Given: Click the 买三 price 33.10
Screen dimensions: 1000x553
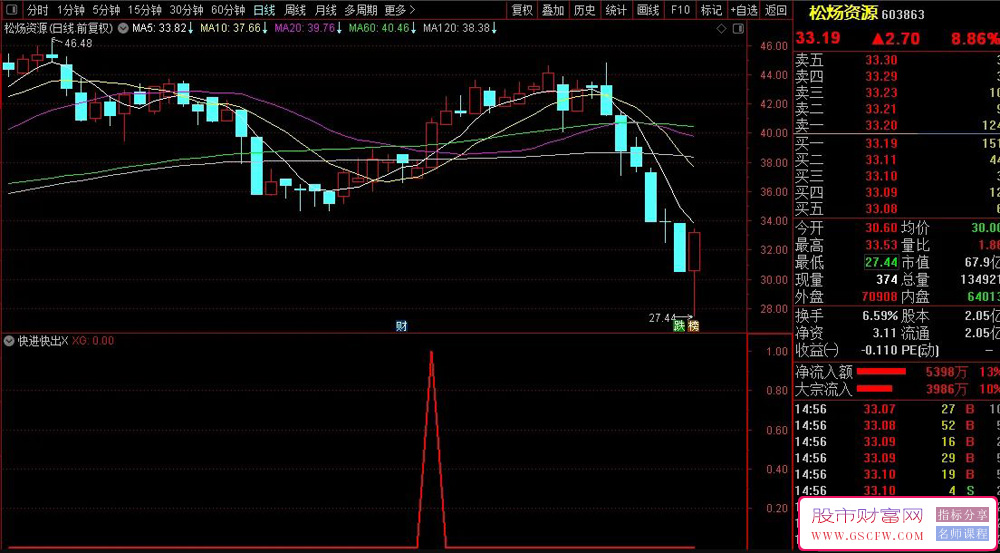Looking at the screenshot, I should [x=881, y=177].
